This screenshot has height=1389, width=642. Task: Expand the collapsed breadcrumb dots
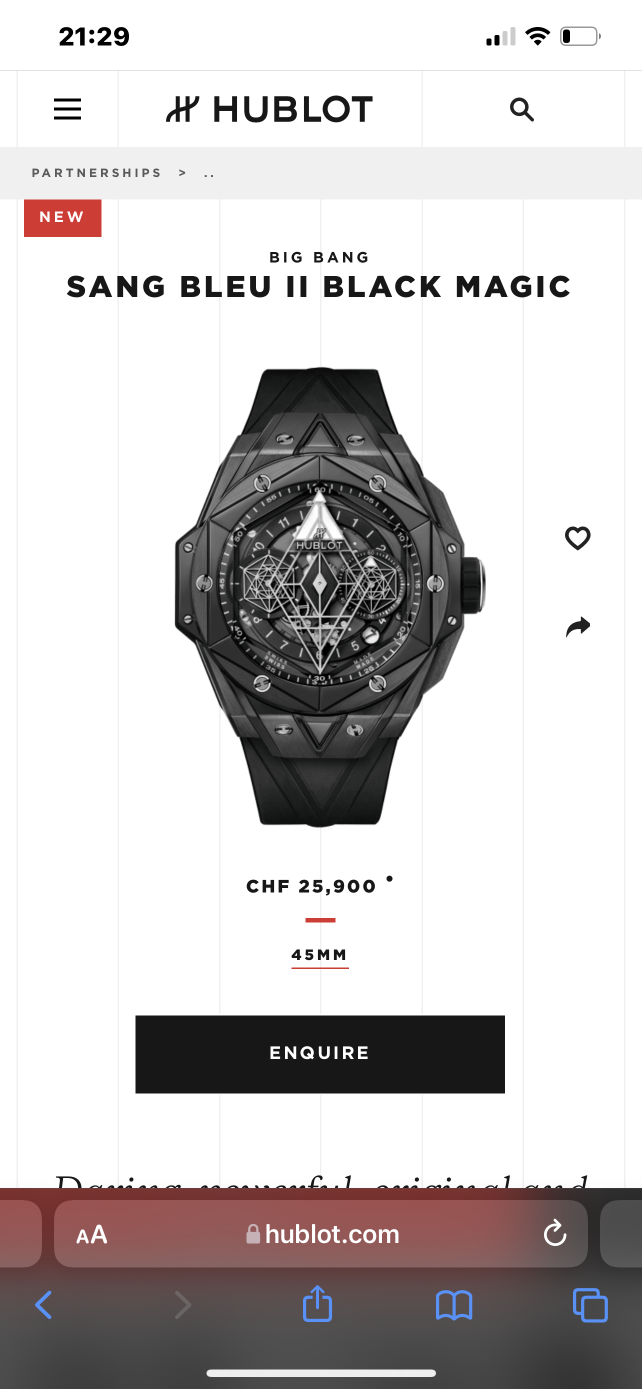[x=209, y=173]
